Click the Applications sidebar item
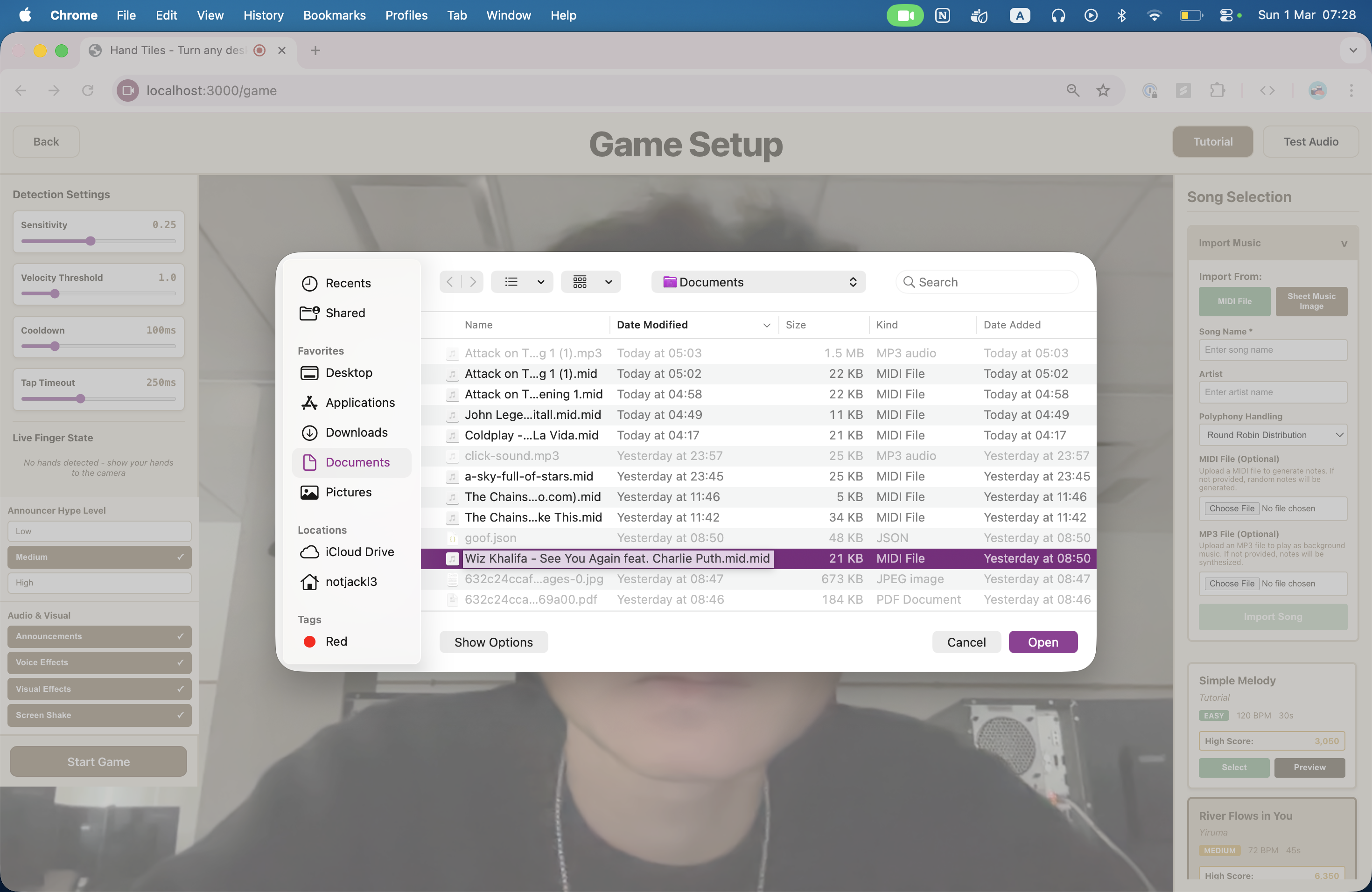 pos(360,402)
